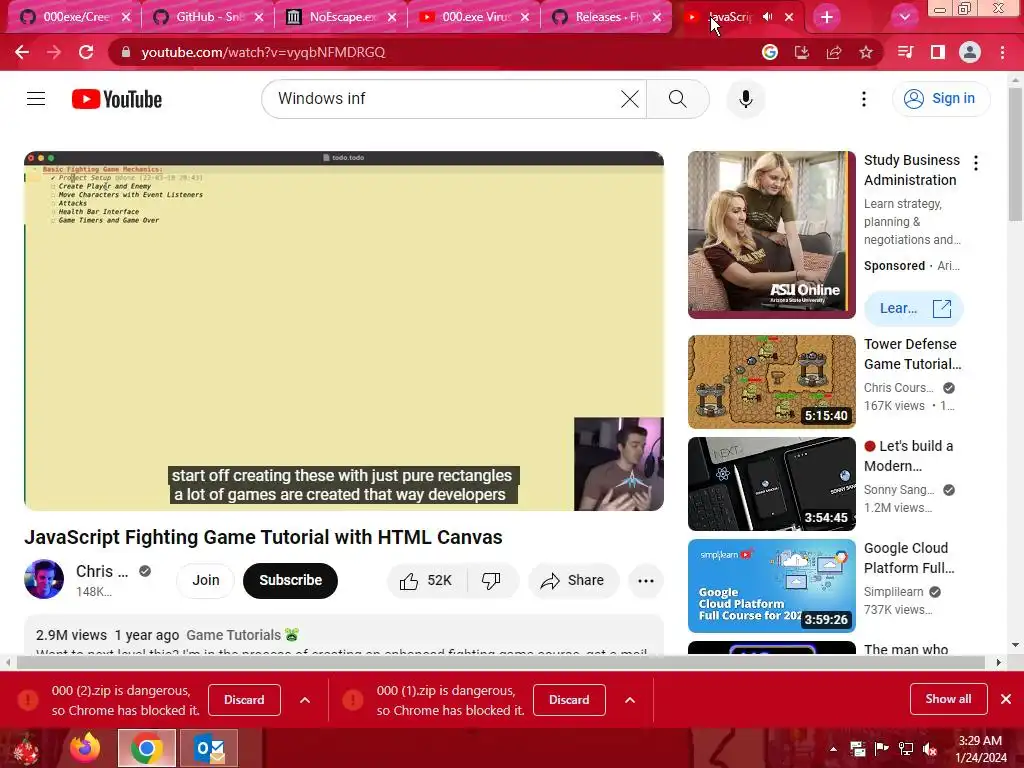Screen dimensions: 1024x768
Task: Share this page from address bar
Action: coord(834,52)
